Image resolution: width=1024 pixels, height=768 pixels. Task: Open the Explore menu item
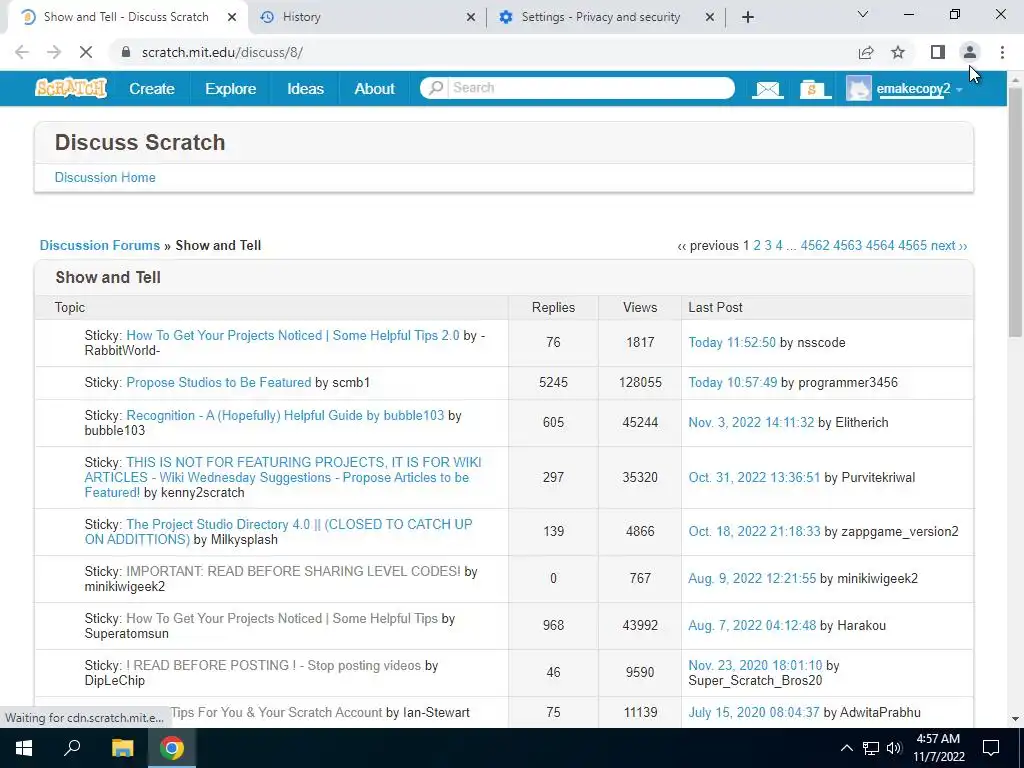pyautogui.click(x=231, y=88)
